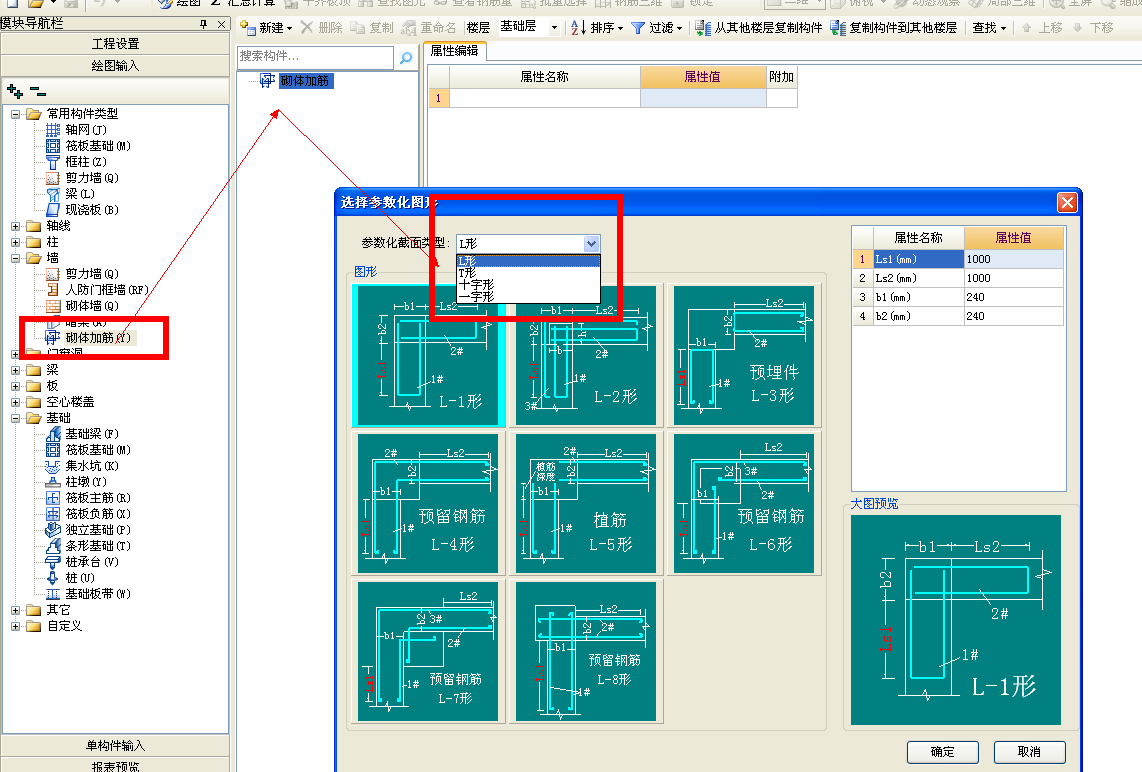Screen dimensions: 1142x772
Task: Click the collapse-all minus icon in navigation panel
Action: tap(37, 91)
